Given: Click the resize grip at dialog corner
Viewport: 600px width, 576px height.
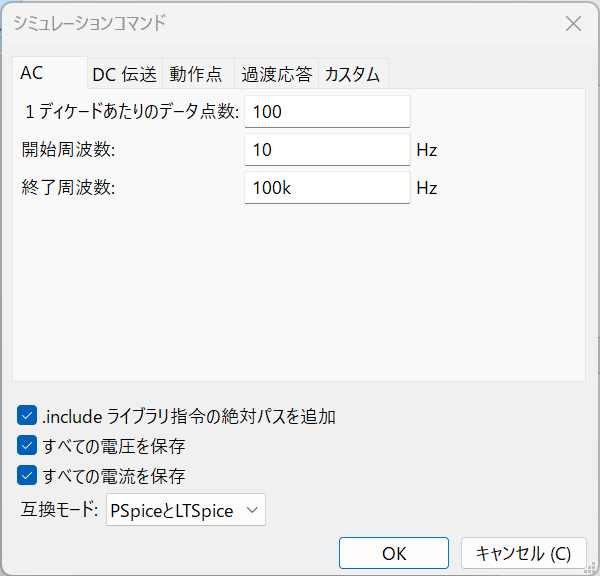Looking at the screenshot, I should tap(592, 568).
